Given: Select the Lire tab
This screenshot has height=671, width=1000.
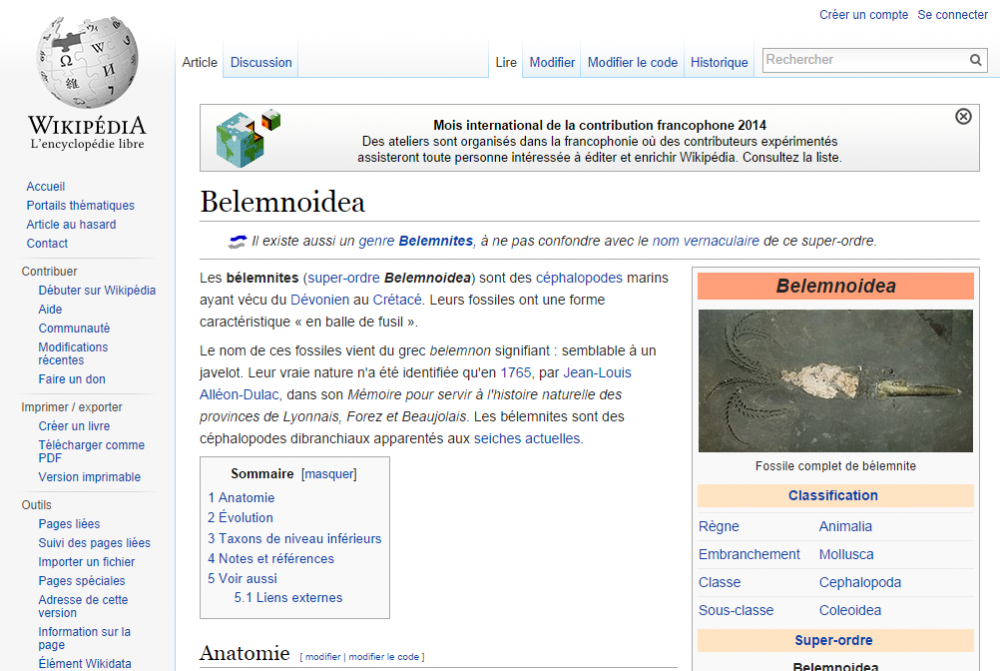Looking at the screenshot, I should pos(506,63).
